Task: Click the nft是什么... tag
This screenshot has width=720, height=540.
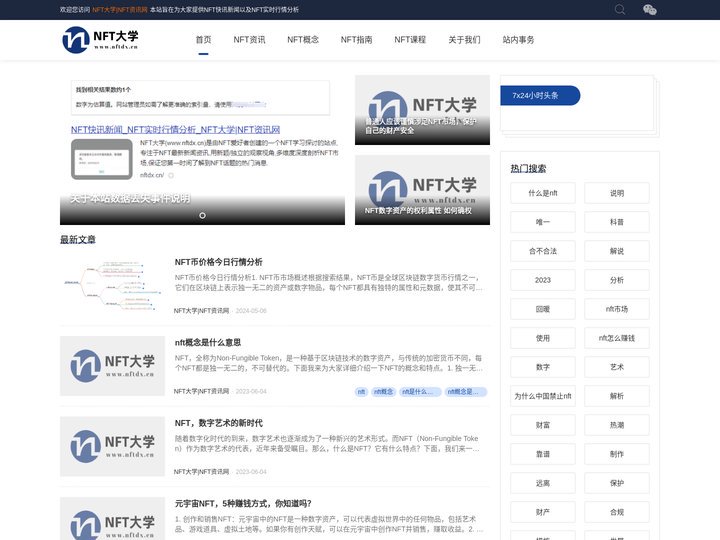Action: coord(420,392)
